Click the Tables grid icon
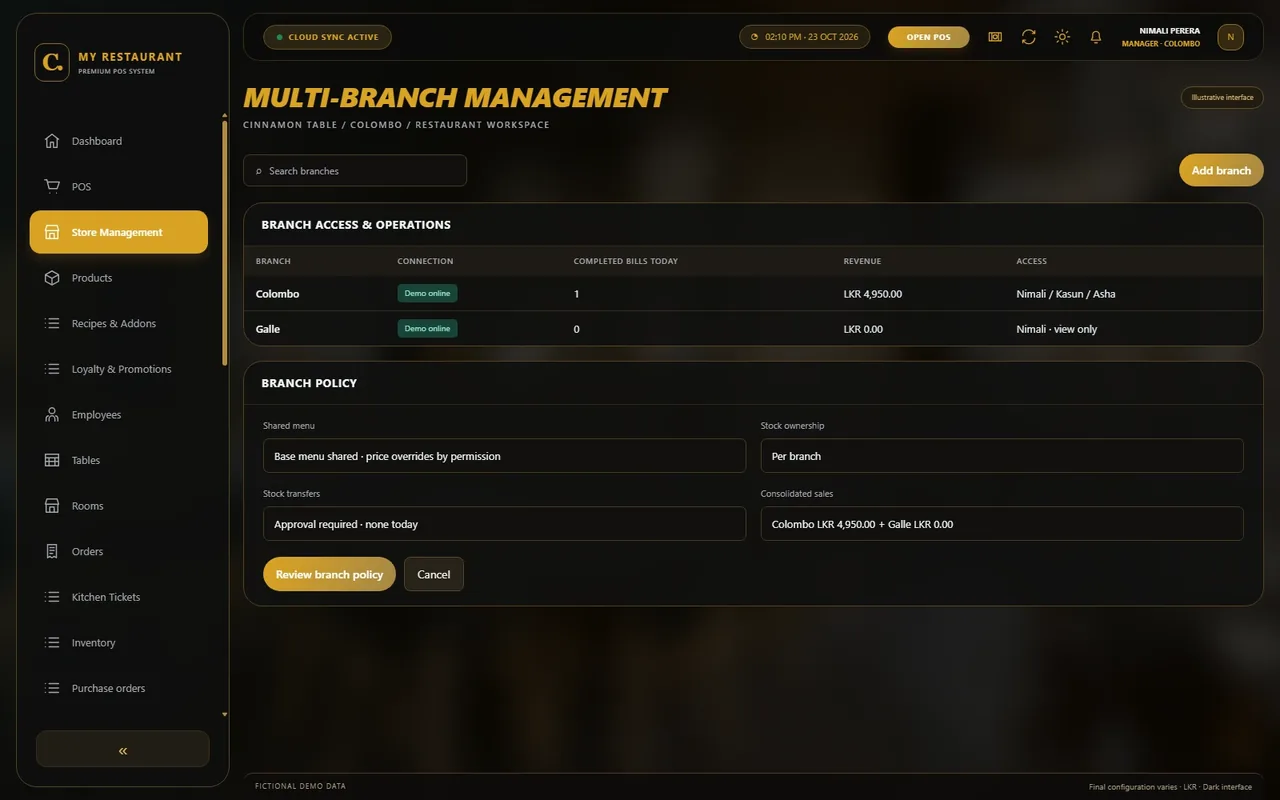This screenshot has height=800, width=1280. point(52,460)
